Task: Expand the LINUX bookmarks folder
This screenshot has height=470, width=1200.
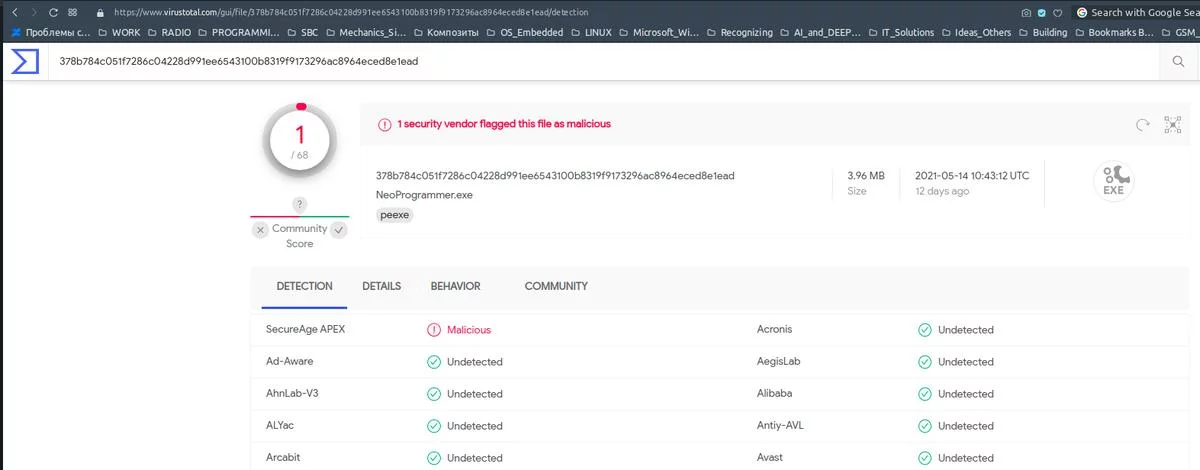Action: [591, 32]
